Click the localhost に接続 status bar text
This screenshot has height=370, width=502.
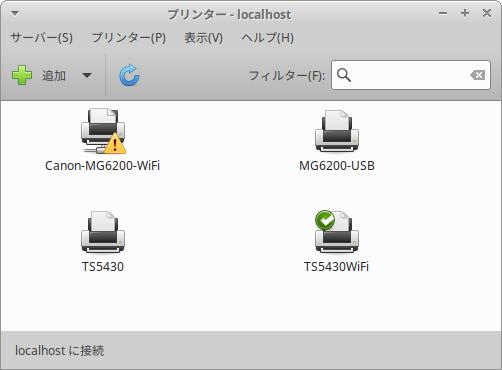[x=60, y=351]
